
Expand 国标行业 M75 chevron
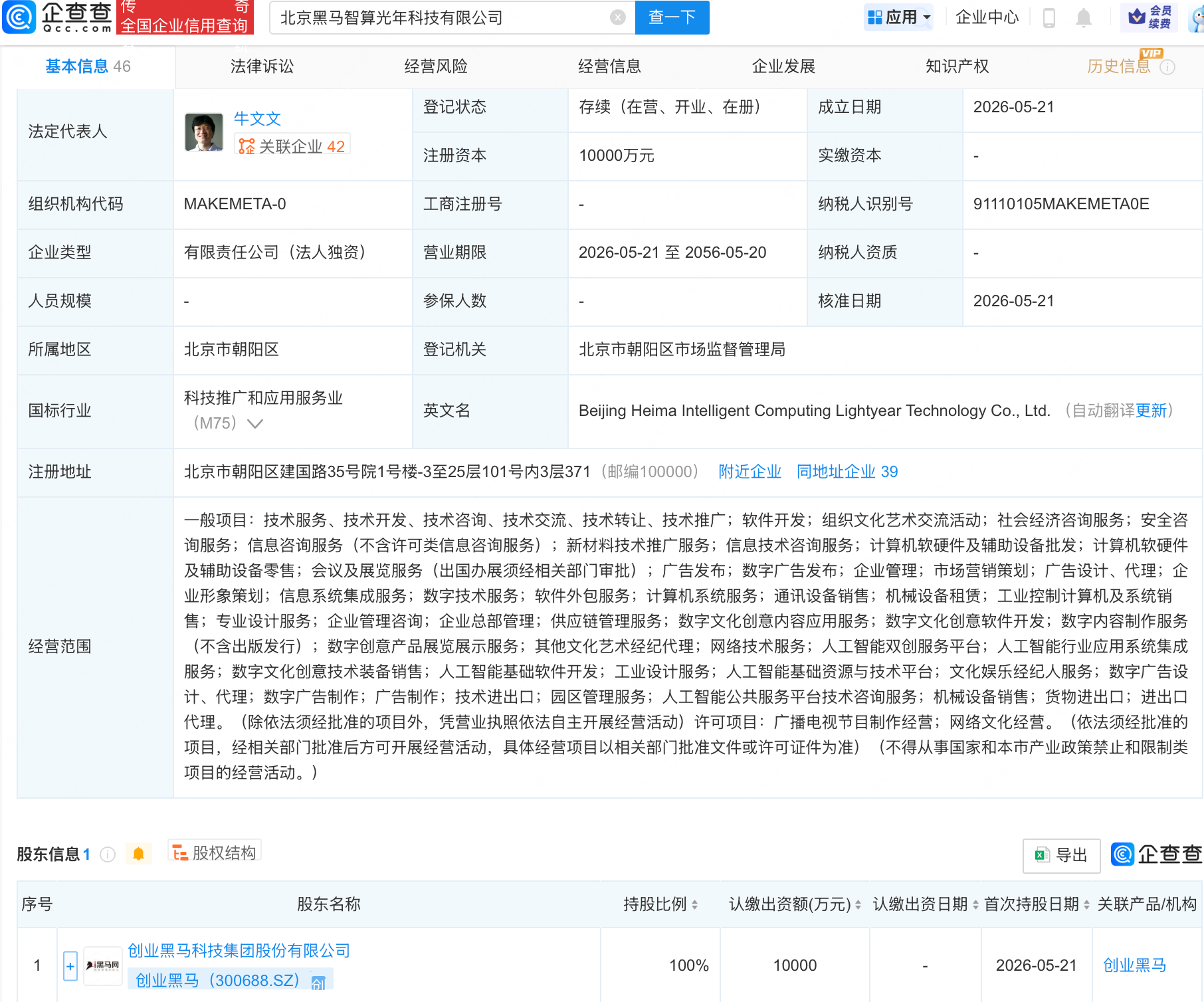[255, 423]
